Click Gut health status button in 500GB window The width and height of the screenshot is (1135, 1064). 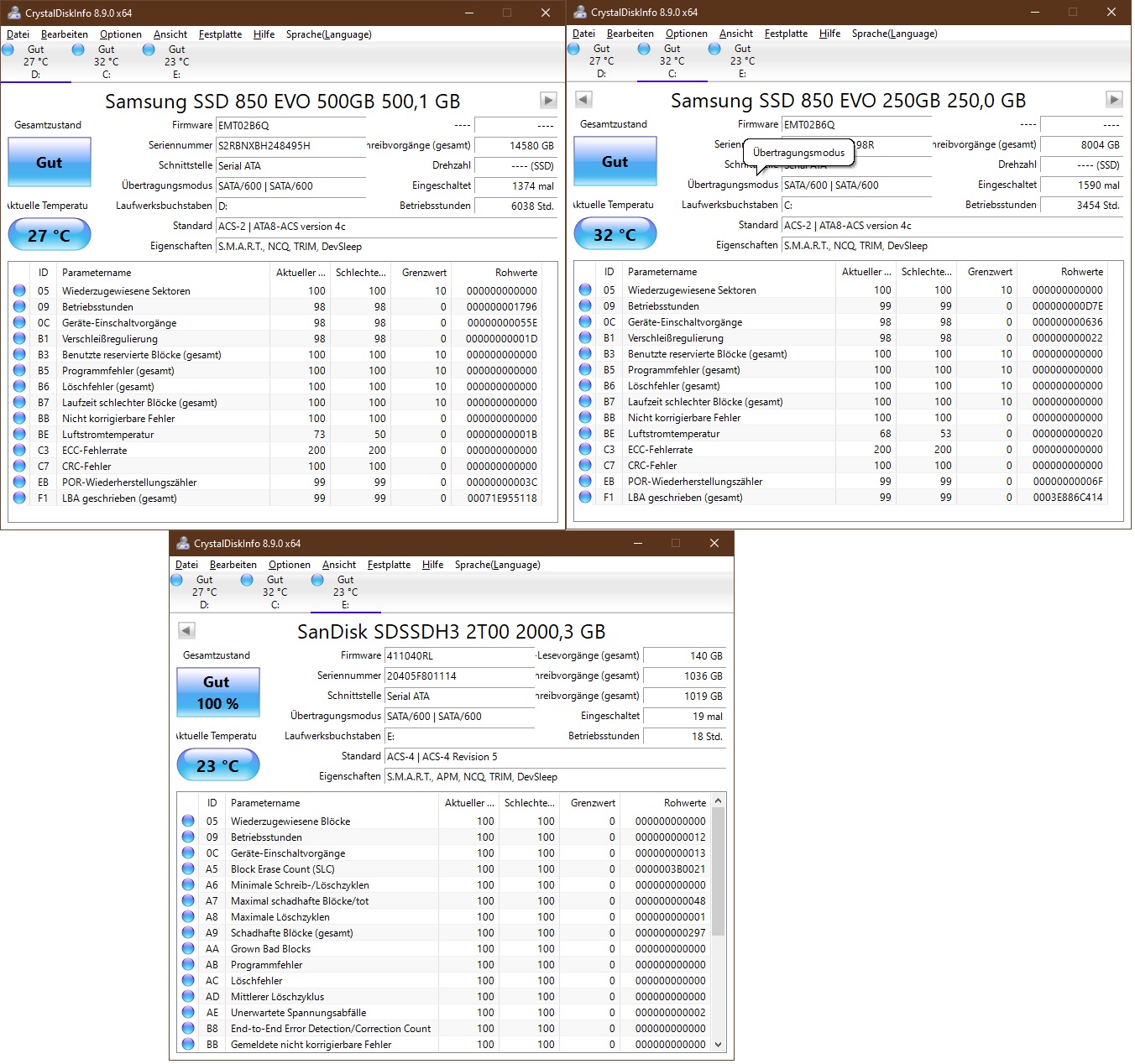click(50, 162)
